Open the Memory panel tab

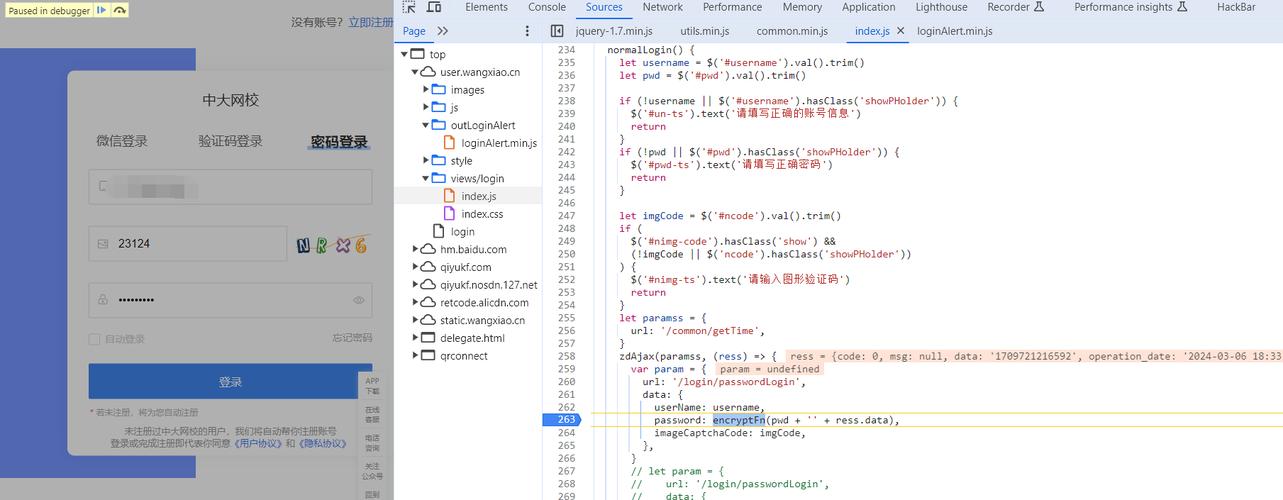click(x=802, y=7)
